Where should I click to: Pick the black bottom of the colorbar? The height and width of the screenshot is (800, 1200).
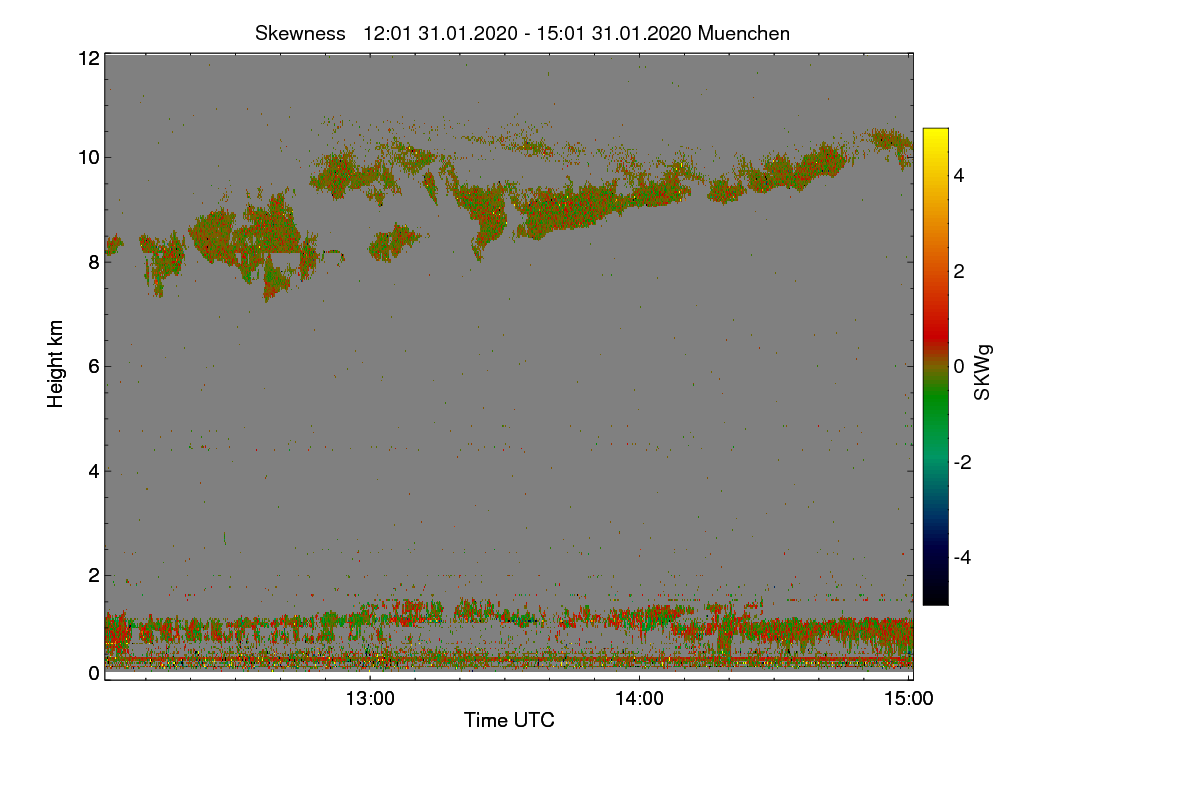tap(935, 596)
